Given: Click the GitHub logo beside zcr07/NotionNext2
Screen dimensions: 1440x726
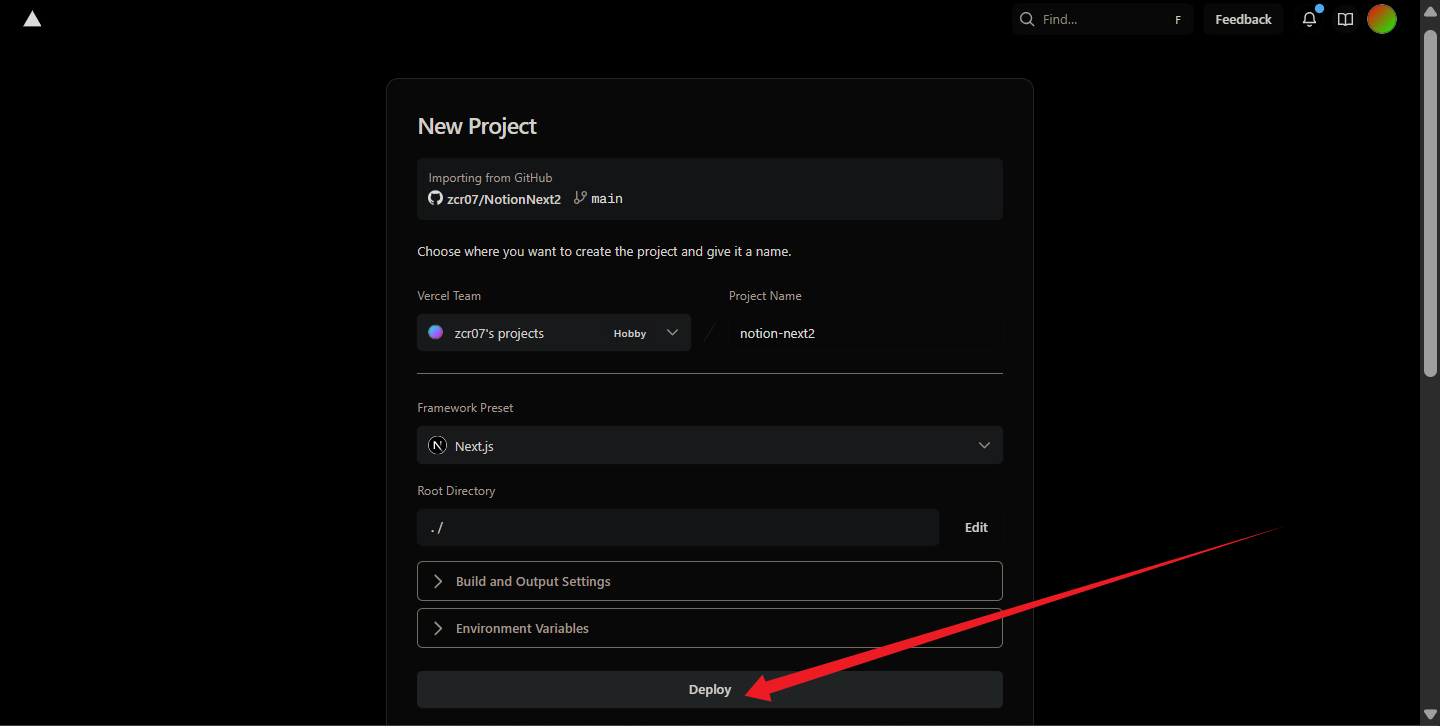Looking at the screenshot, I should click(x=435, y=198).
